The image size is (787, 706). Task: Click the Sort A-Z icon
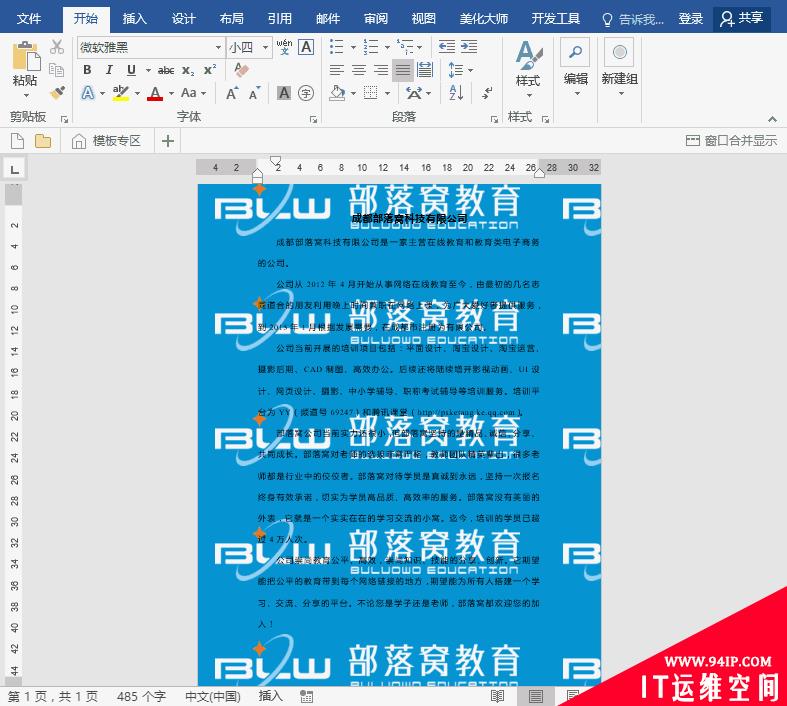coord(456,93)
